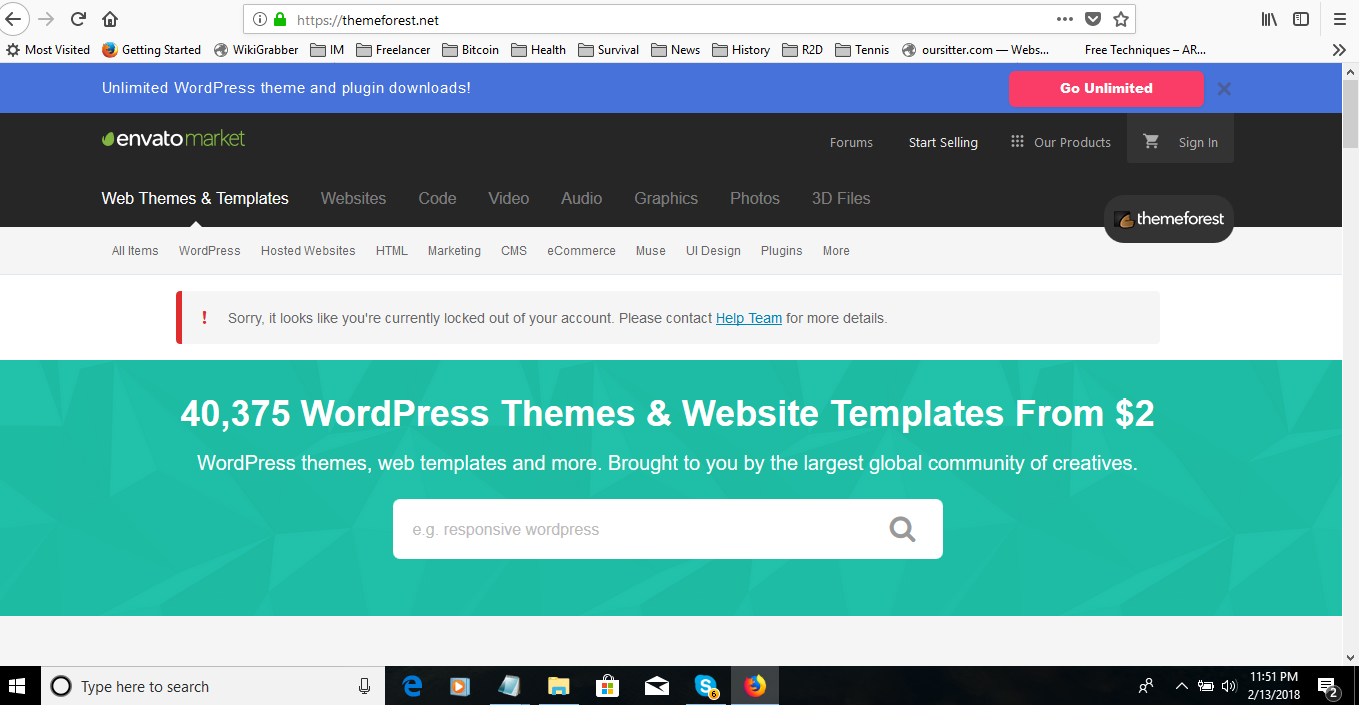
Task: Switch to the Websites tab
Action: (353, 198)
